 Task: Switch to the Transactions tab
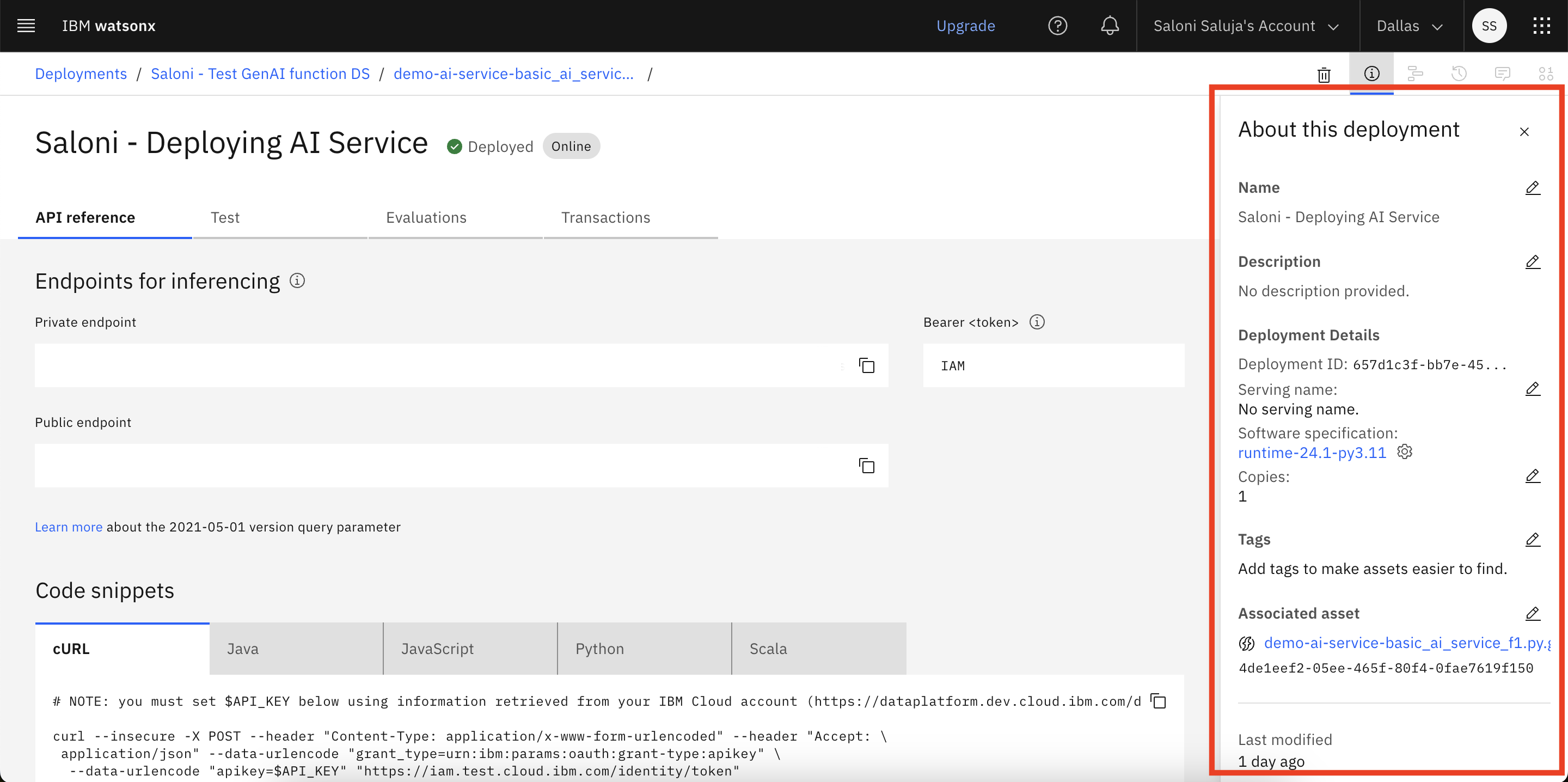[630, 217]
